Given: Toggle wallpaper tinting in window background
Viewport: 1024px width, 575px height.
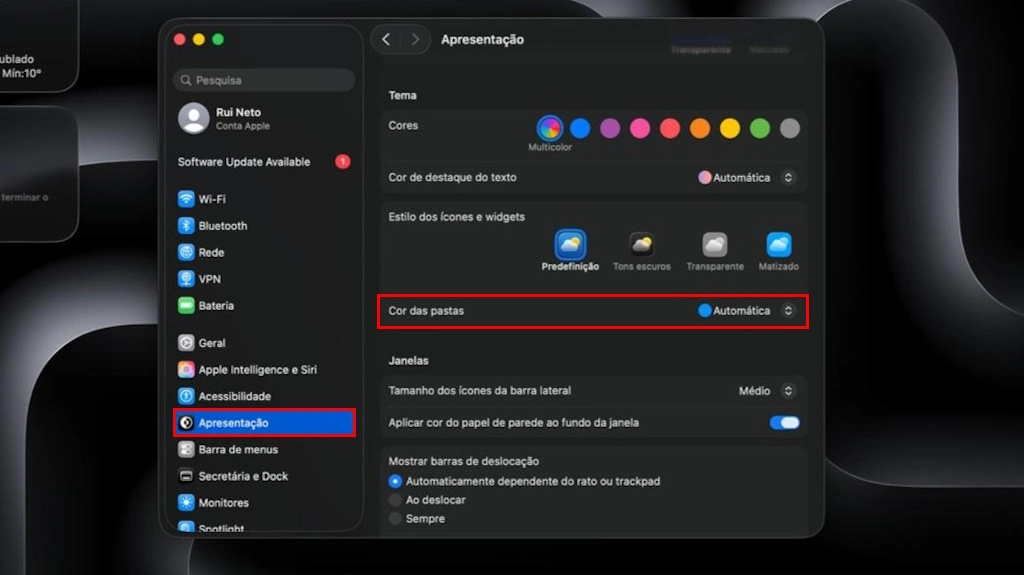Looking at the screenshot, I should click(x=784, y=423).
